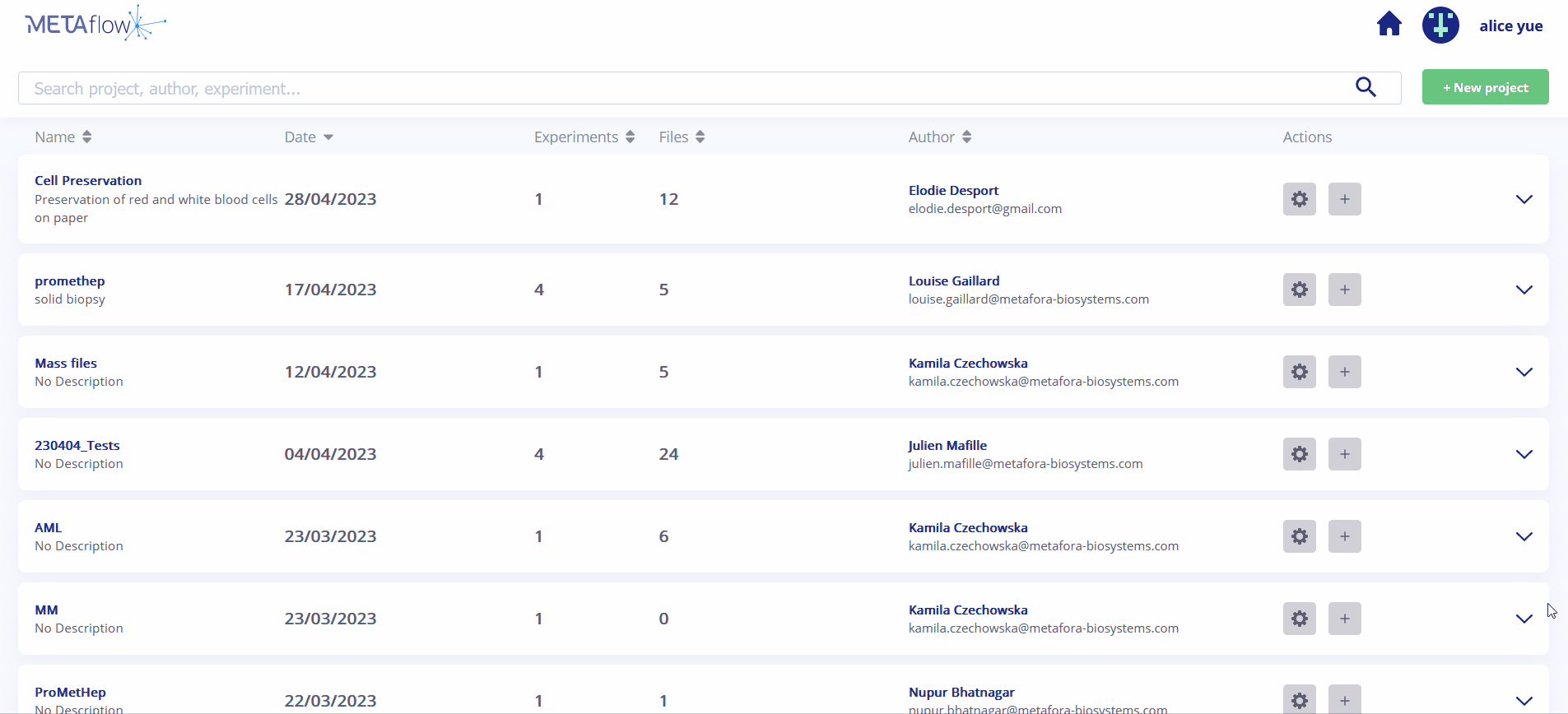Expand the 230404_Tests project row
Viewport: 1568px width, 714px height.
pos(1524,454)
